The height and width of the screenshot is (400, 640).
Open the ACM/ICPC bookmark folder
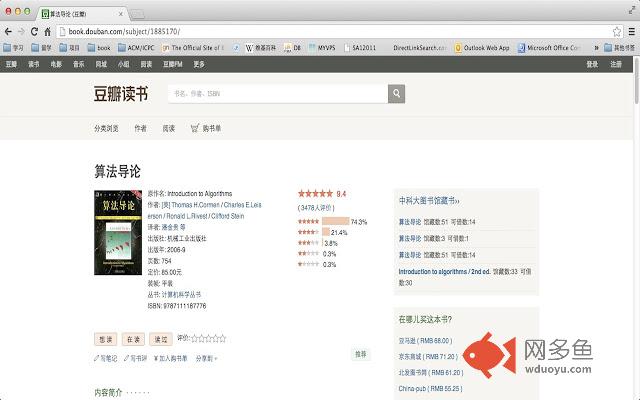coord(136,48)
